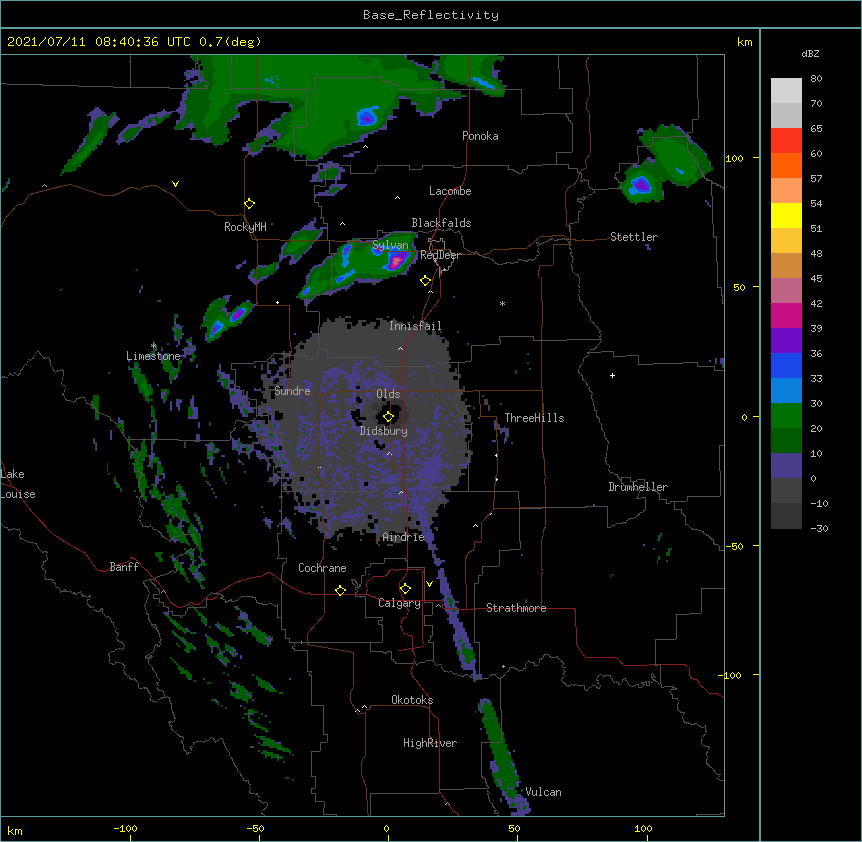Select the Strathmore label

(x=516, y=608)
